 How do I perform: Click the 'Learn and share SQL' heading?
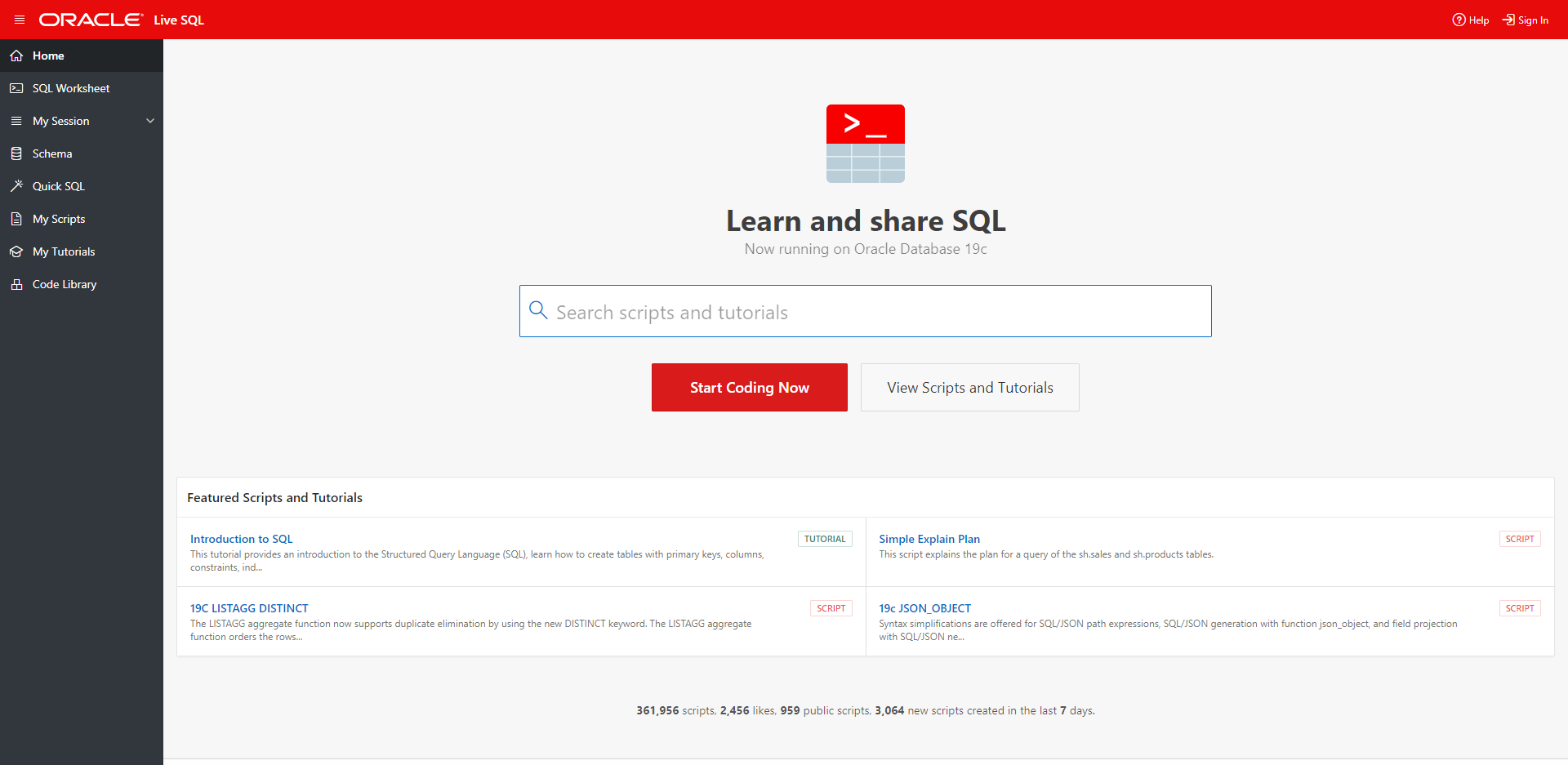pyautogui.click(x=866, y=220)
